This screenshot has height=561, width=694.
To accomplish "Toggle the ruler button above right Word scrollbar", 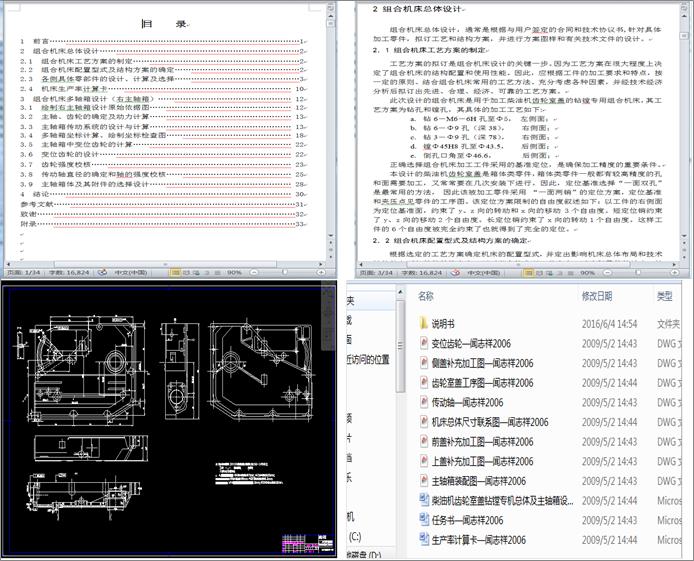I will pyautogui.click(x=683, y=8).
